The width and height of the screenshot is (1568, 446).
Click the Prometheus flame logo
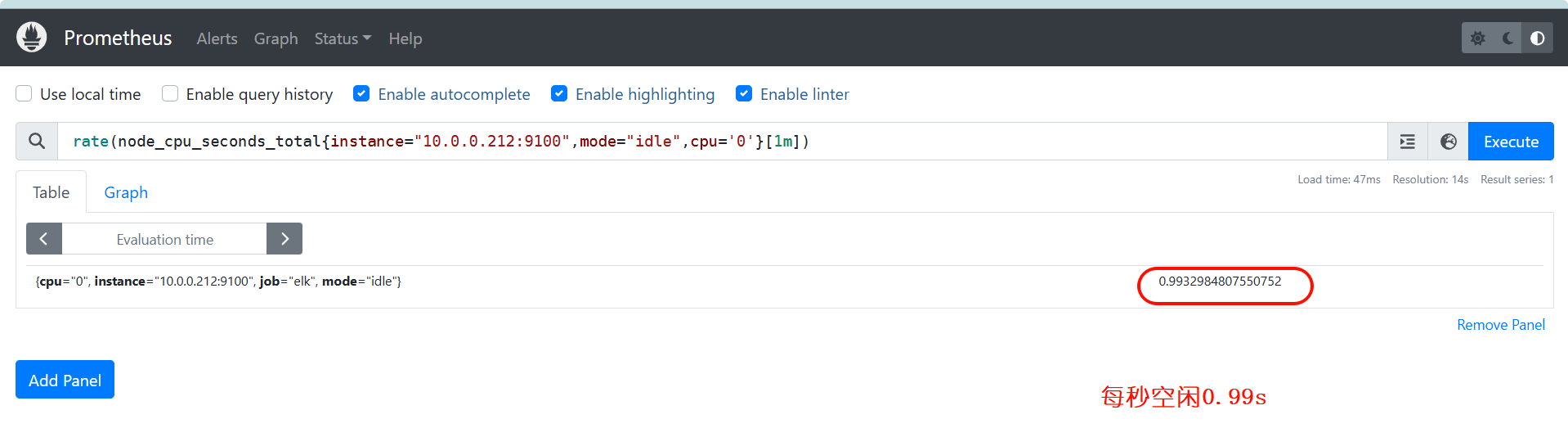[32, 38]
